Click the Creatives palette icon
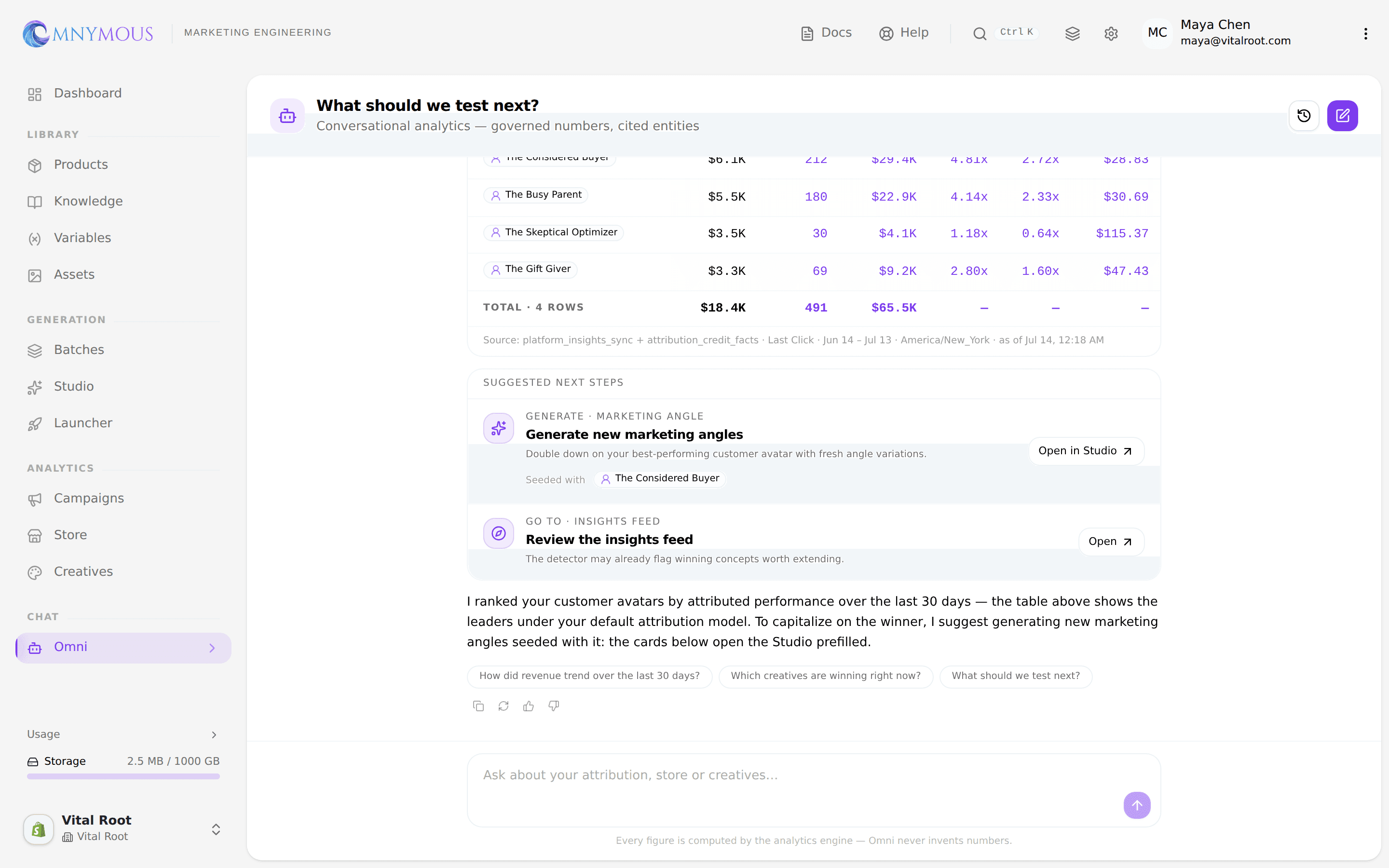The width and height of the screenshot is (1389, 868). [35, 573]
